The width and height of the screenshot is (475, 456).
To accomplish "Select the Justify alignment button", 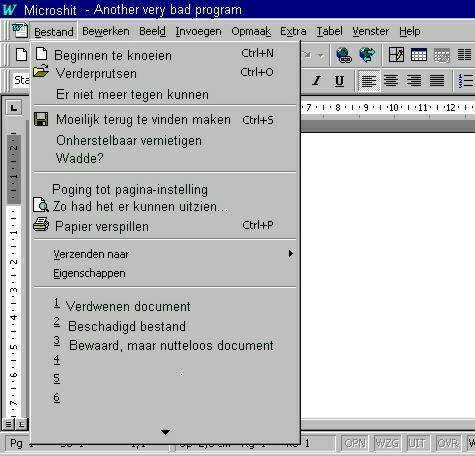I will [437, 81].
